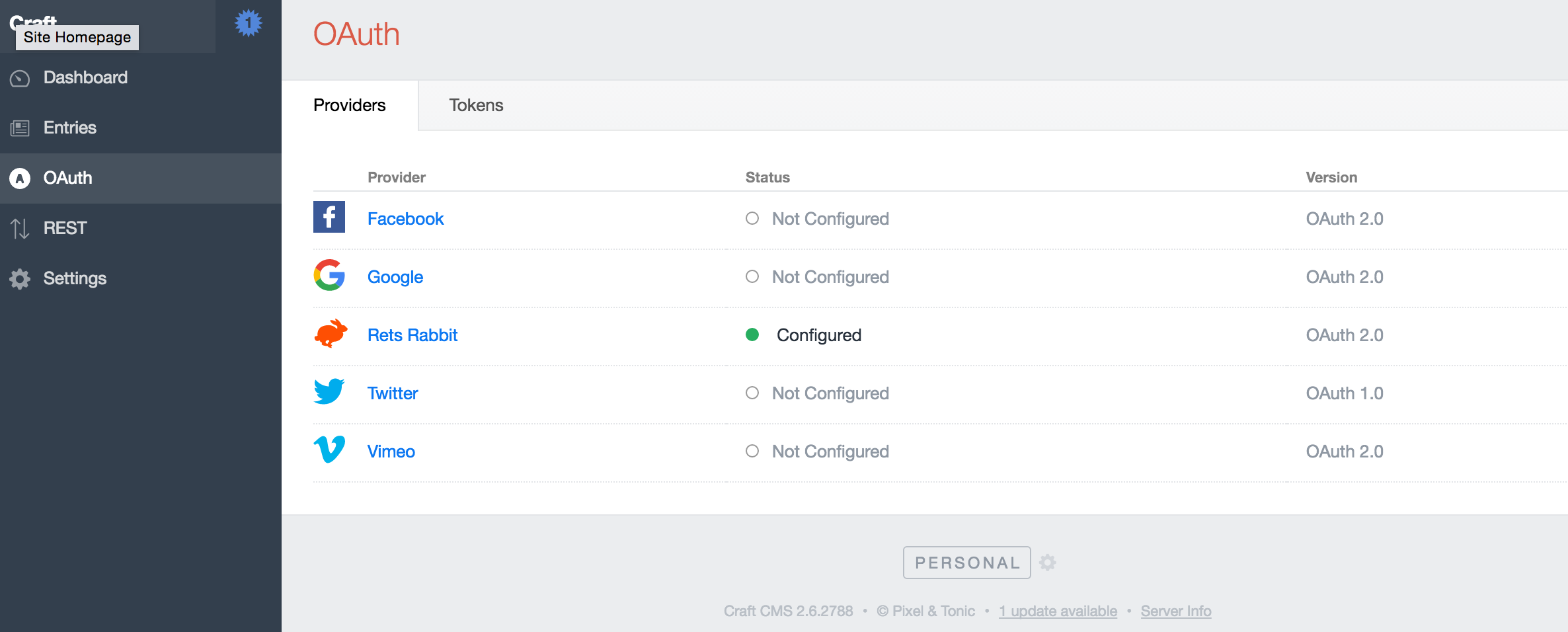Click Rets Rabbit's OAuth 2.0 version cell
The width and height of the screenshot is (1568, 632).
(x=1345, y=335)
